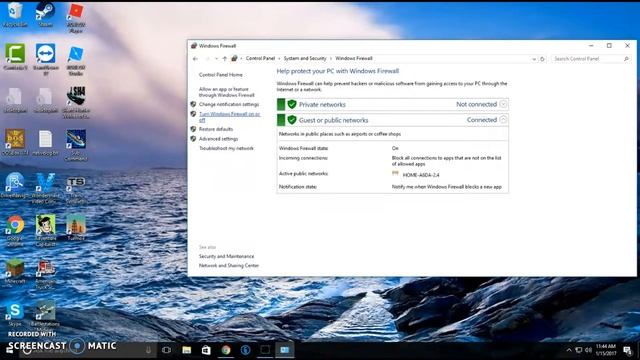Image resolution: width=640 pixels, height=360 pixels.
Task: Go back in Windows Firewall window
Action: pos(195,59)
